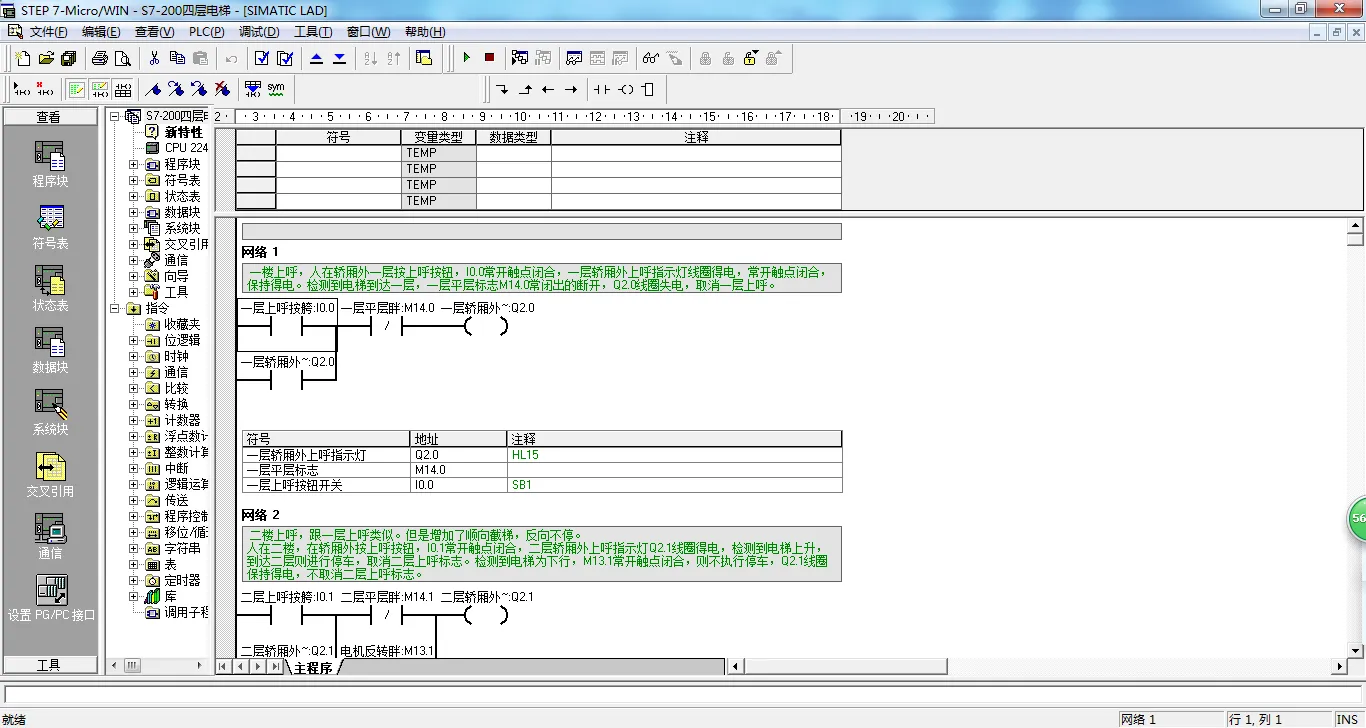This screenshot has height=728, width=1366.
Task: Select the 新特性 tree item
Action: (x=183, y=132)
